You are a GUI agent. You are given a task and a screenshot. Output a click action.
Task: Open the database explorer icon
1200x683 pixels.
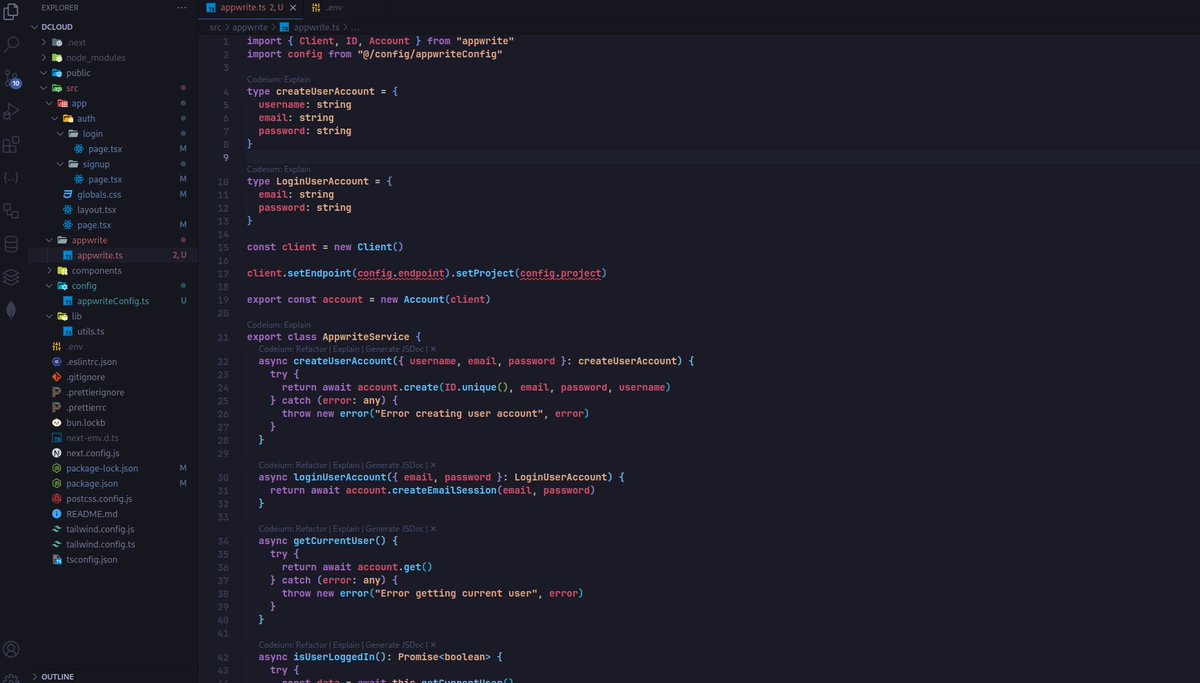click(x=11, y=243)
